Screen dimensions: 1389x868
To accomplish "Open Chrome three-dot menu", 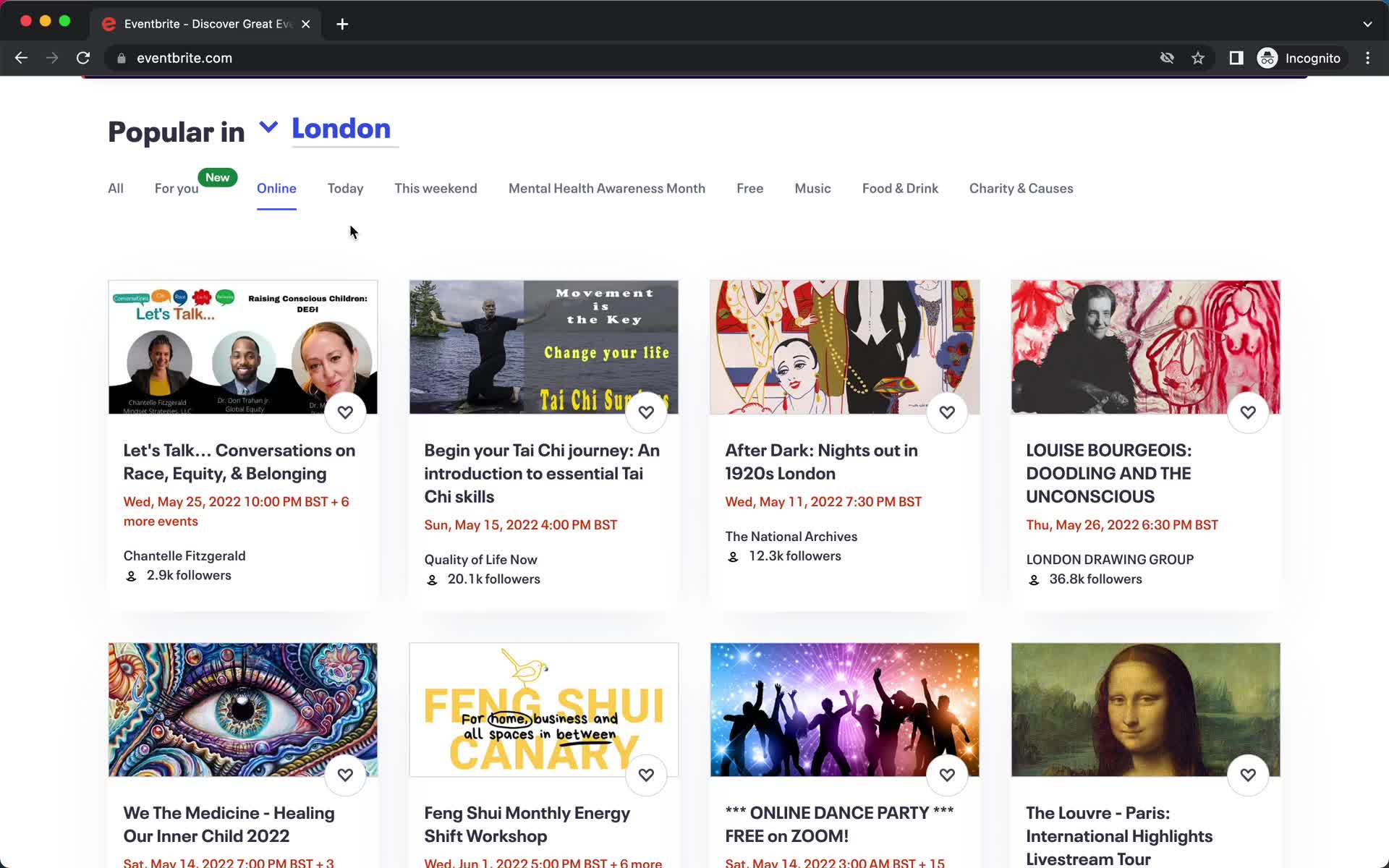I will pyautogui.click(x=1367, y=58).
